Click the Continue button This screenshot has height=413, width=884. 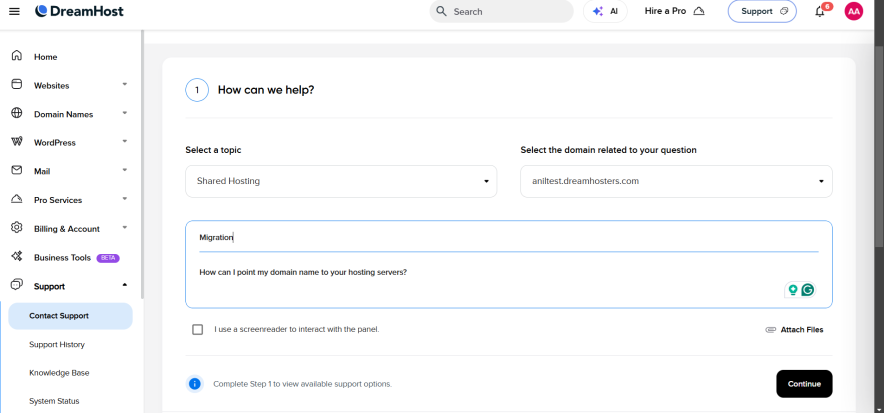click(804, 384)
